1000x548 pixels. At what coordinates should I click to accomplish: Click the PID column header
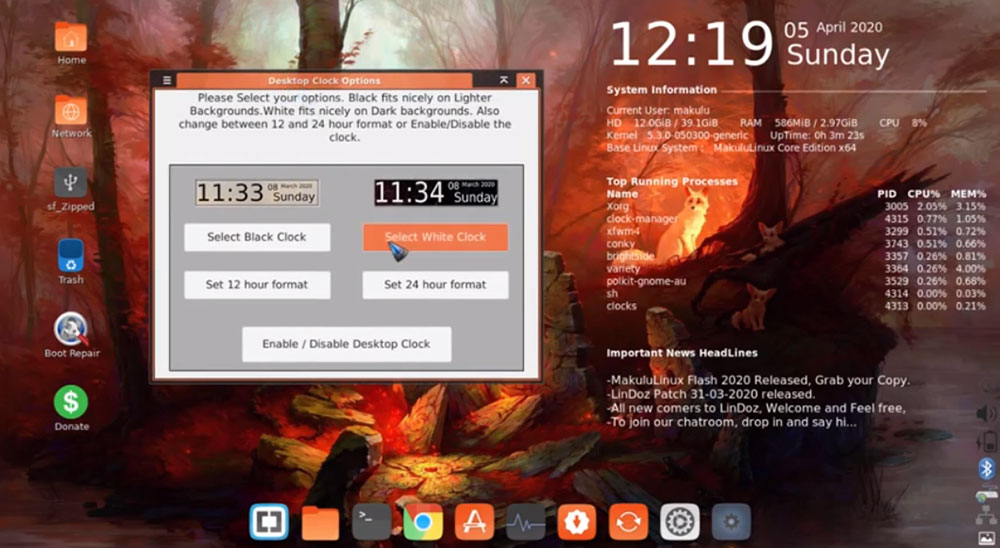(886, 194)
